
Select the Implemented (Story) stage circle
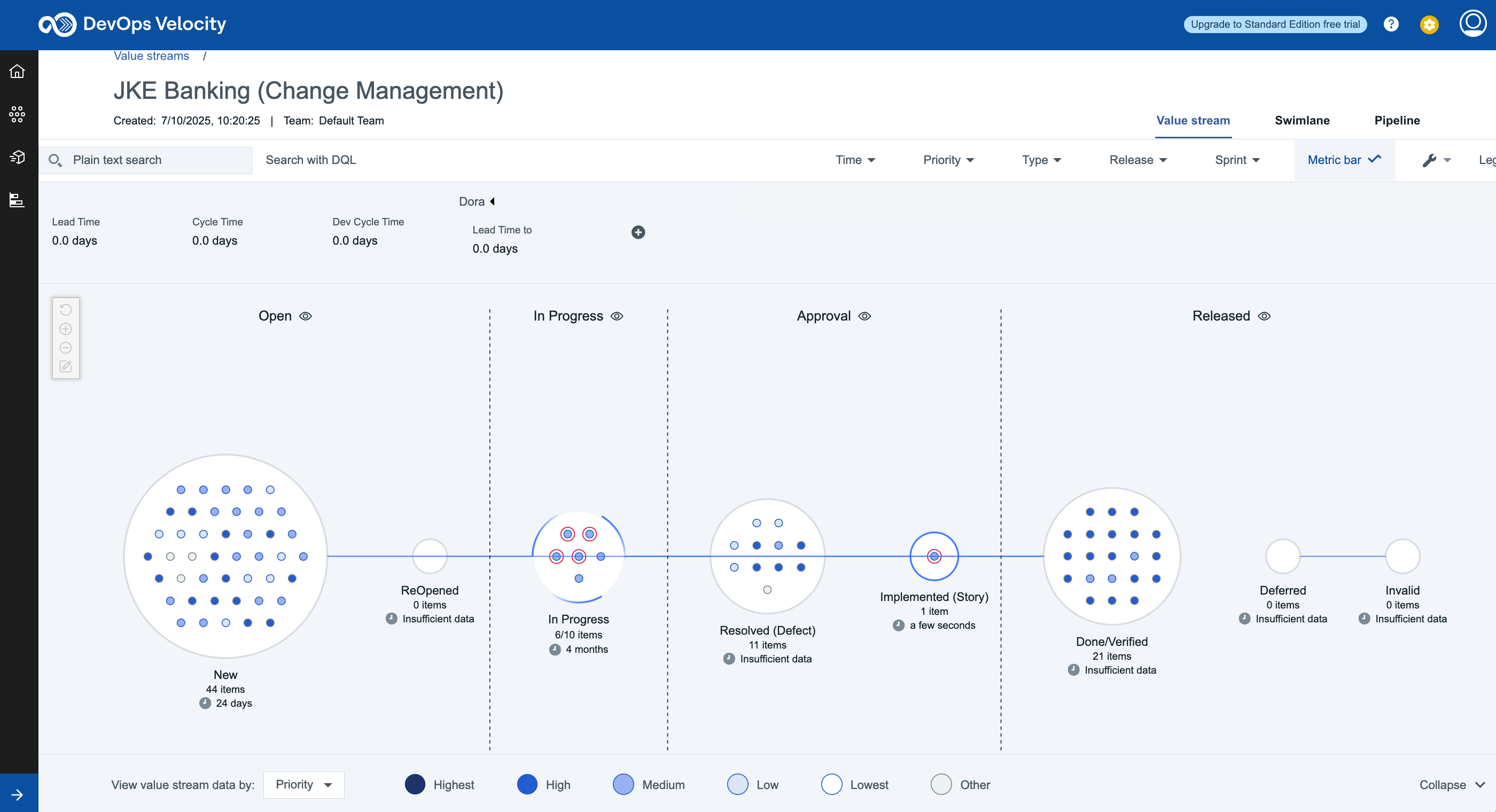click(x=934, y=557)
